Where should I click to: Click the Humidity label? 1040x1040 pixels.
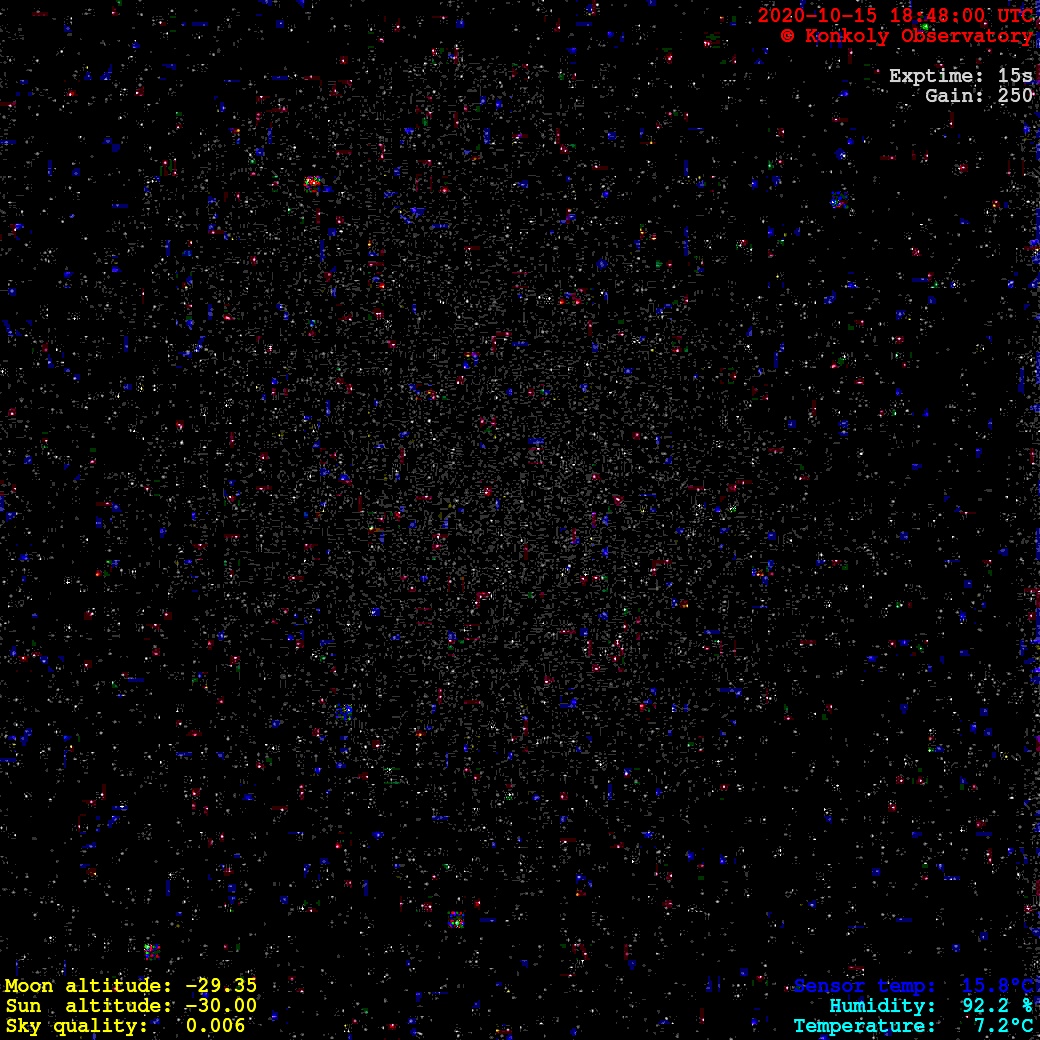882,1006
